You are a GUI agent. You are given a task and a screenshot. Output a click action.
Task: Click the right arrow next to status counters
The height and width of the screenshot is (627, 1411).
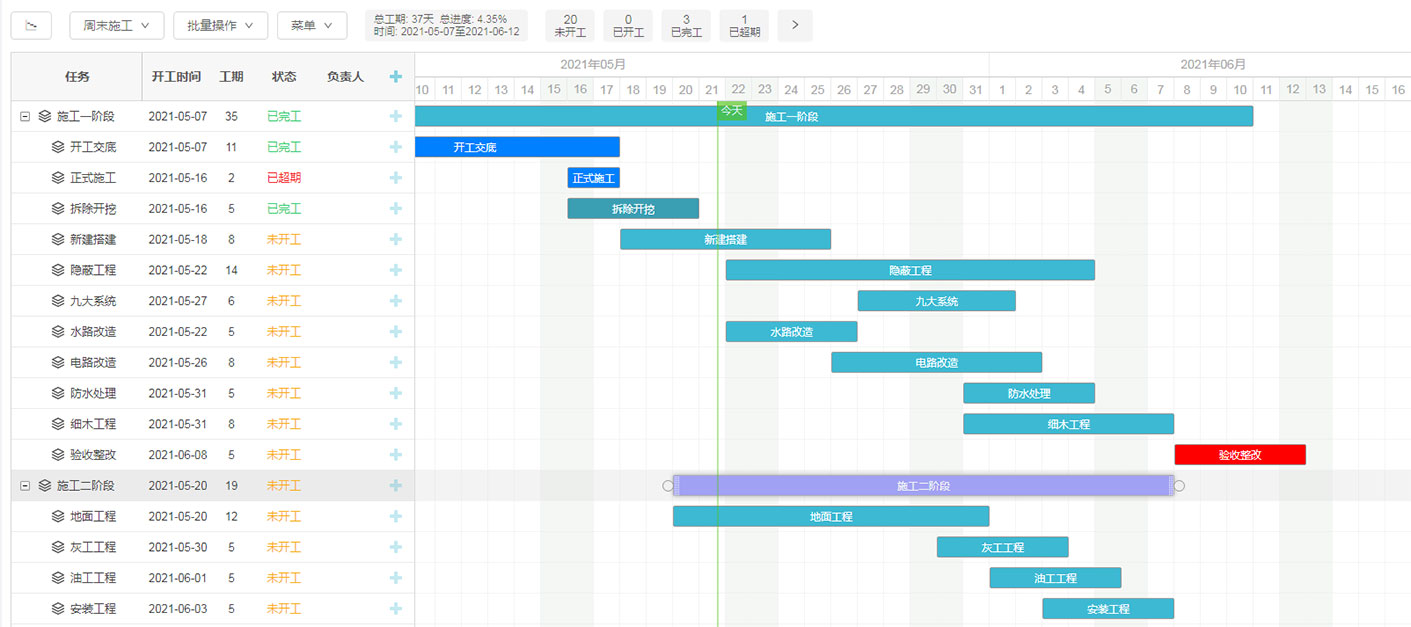click(x=795, y=25)
